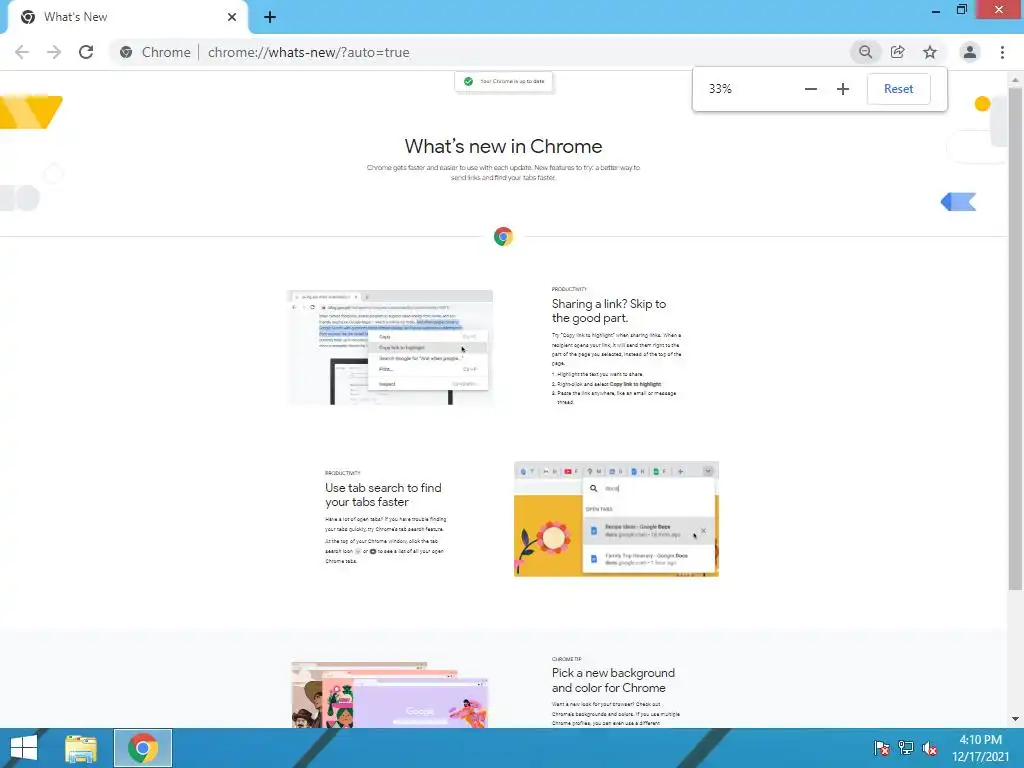Click the copy link to highlight screenshot

point(390,347)
